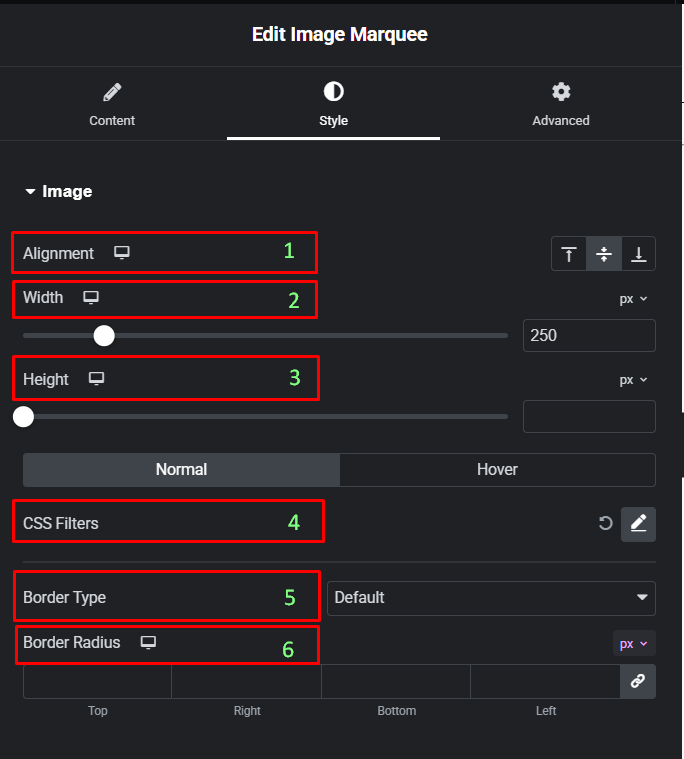Align images to the bottom

tap(638, 254)
